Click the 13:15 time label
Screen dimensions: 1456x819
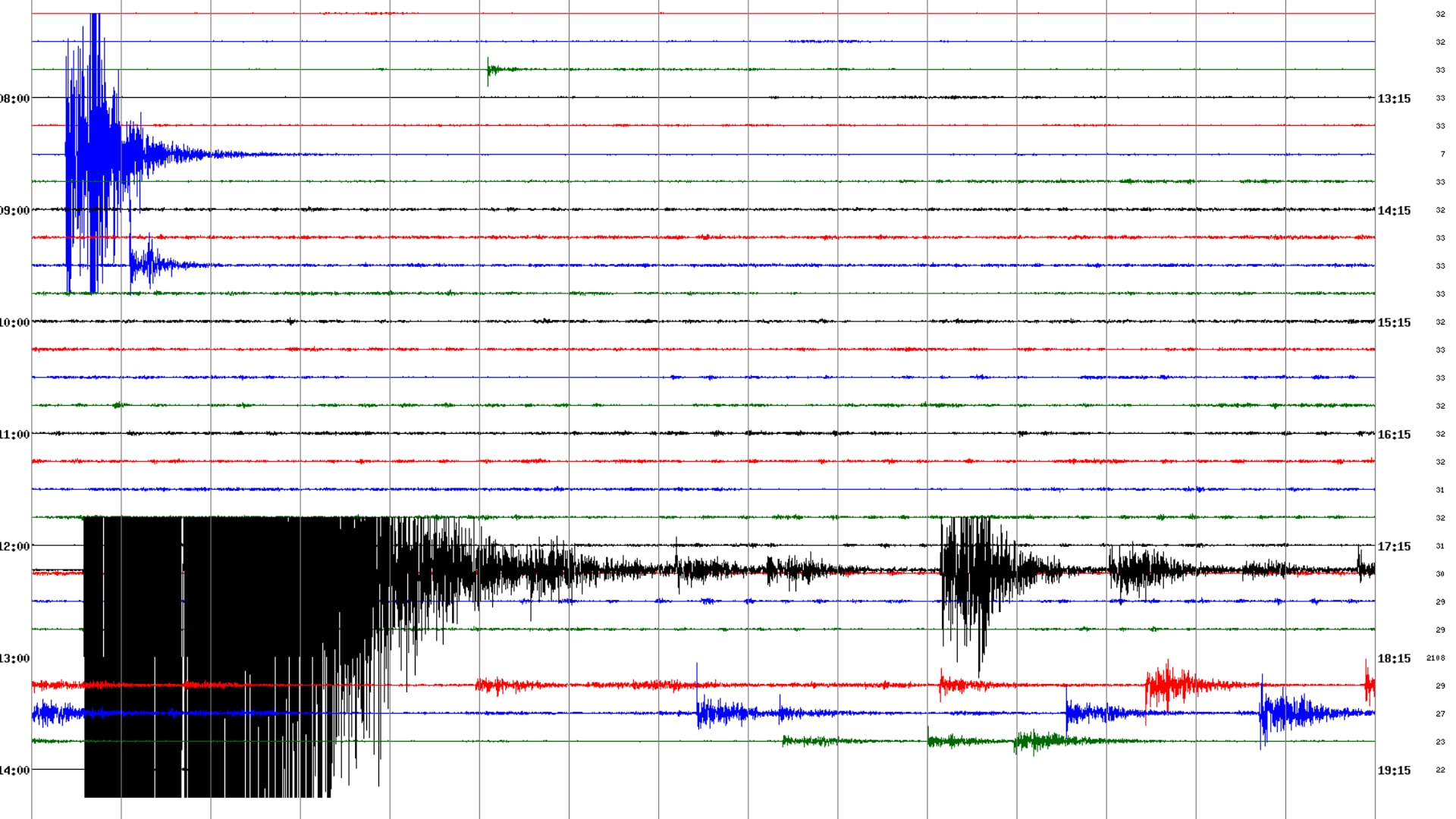(x=1394, y=99)
